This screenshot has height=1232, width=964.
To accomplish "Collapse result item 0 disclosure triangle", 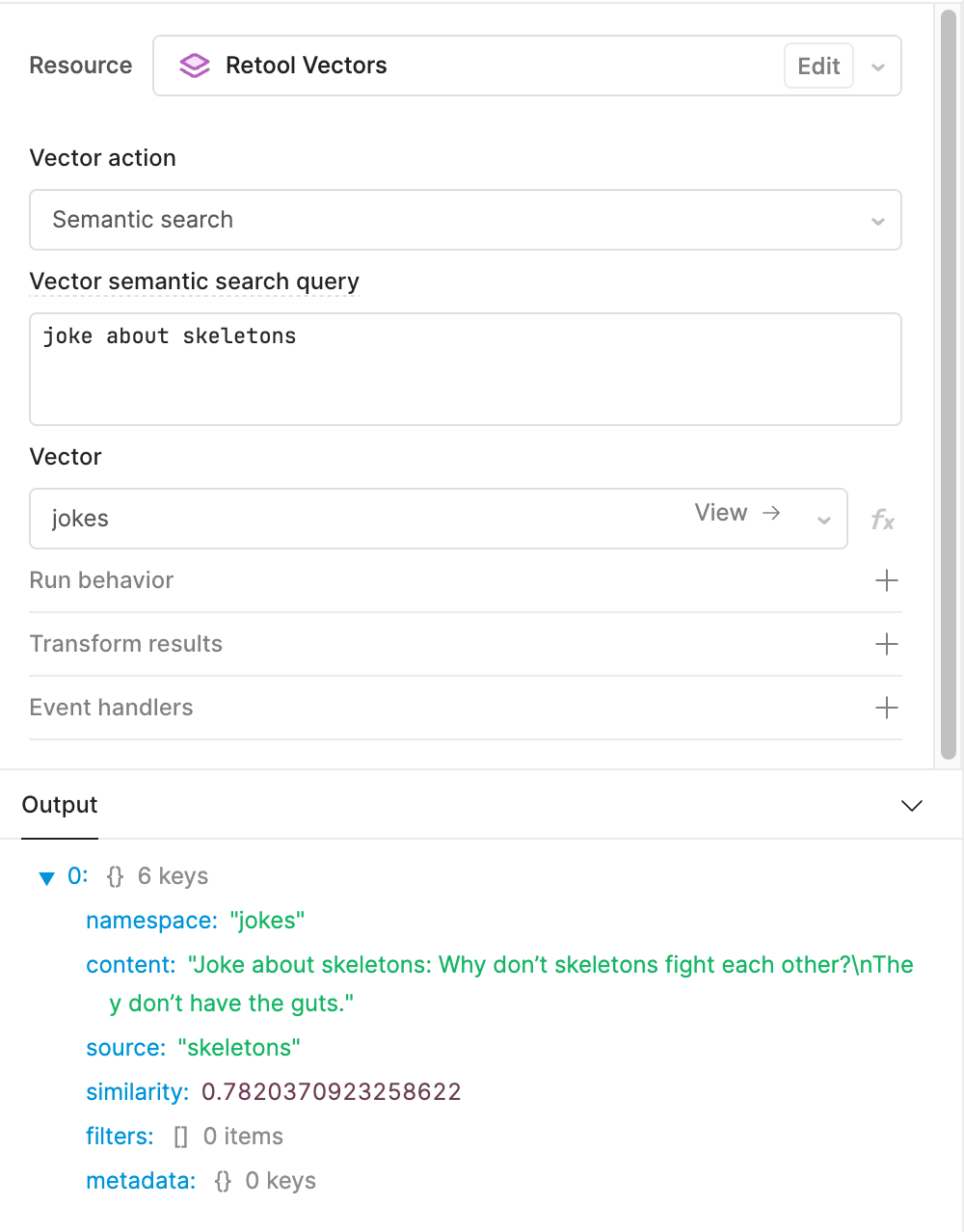I will [x=46, y=877].
